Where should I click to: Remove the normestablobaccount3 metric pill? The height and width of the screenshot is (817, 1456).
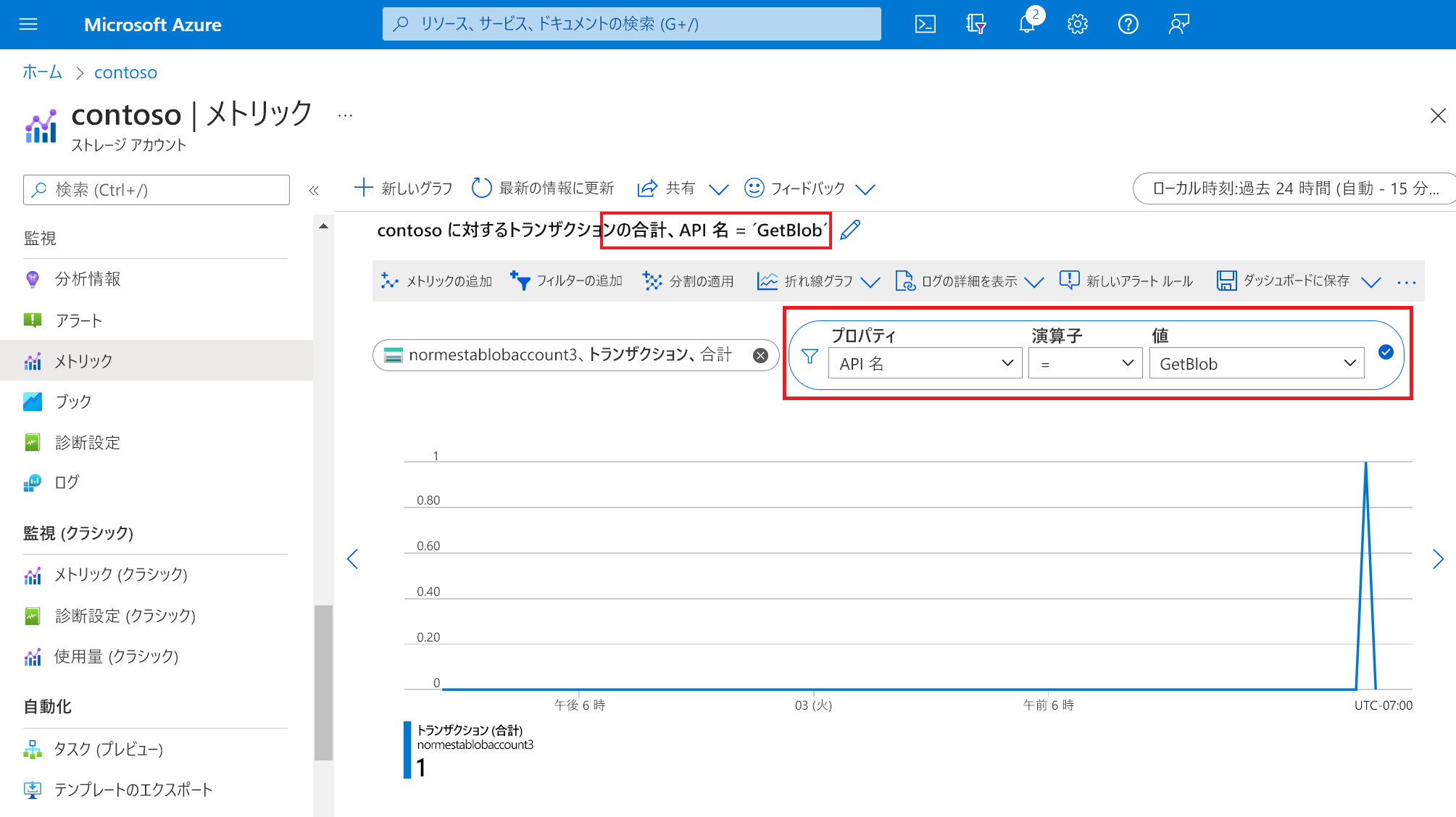coord(760,355)
